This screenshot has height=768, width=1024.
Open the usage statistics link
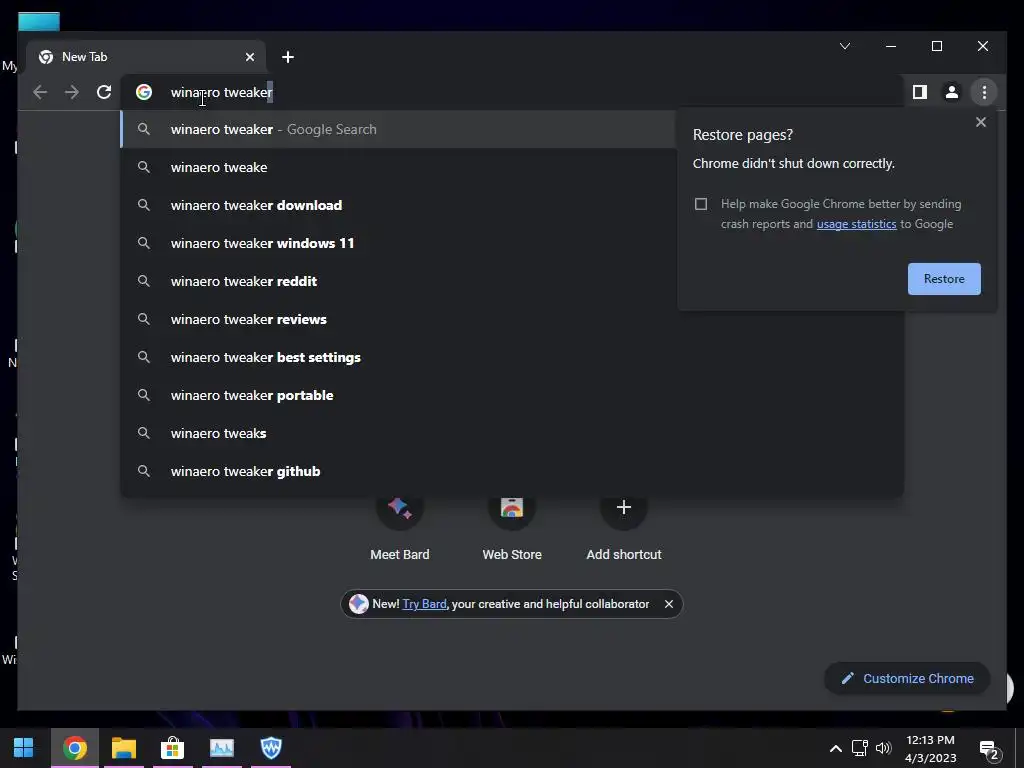[x=856, y=224]
